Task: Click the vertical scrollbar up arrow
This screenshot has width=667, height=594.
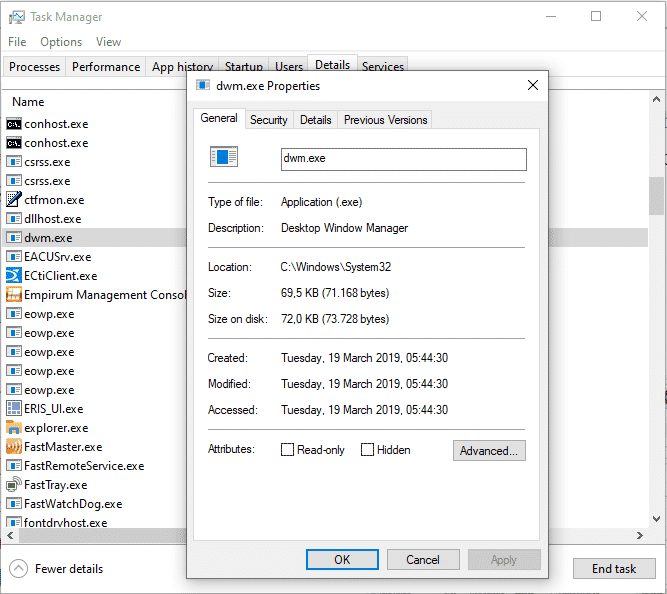Action: 656,99
